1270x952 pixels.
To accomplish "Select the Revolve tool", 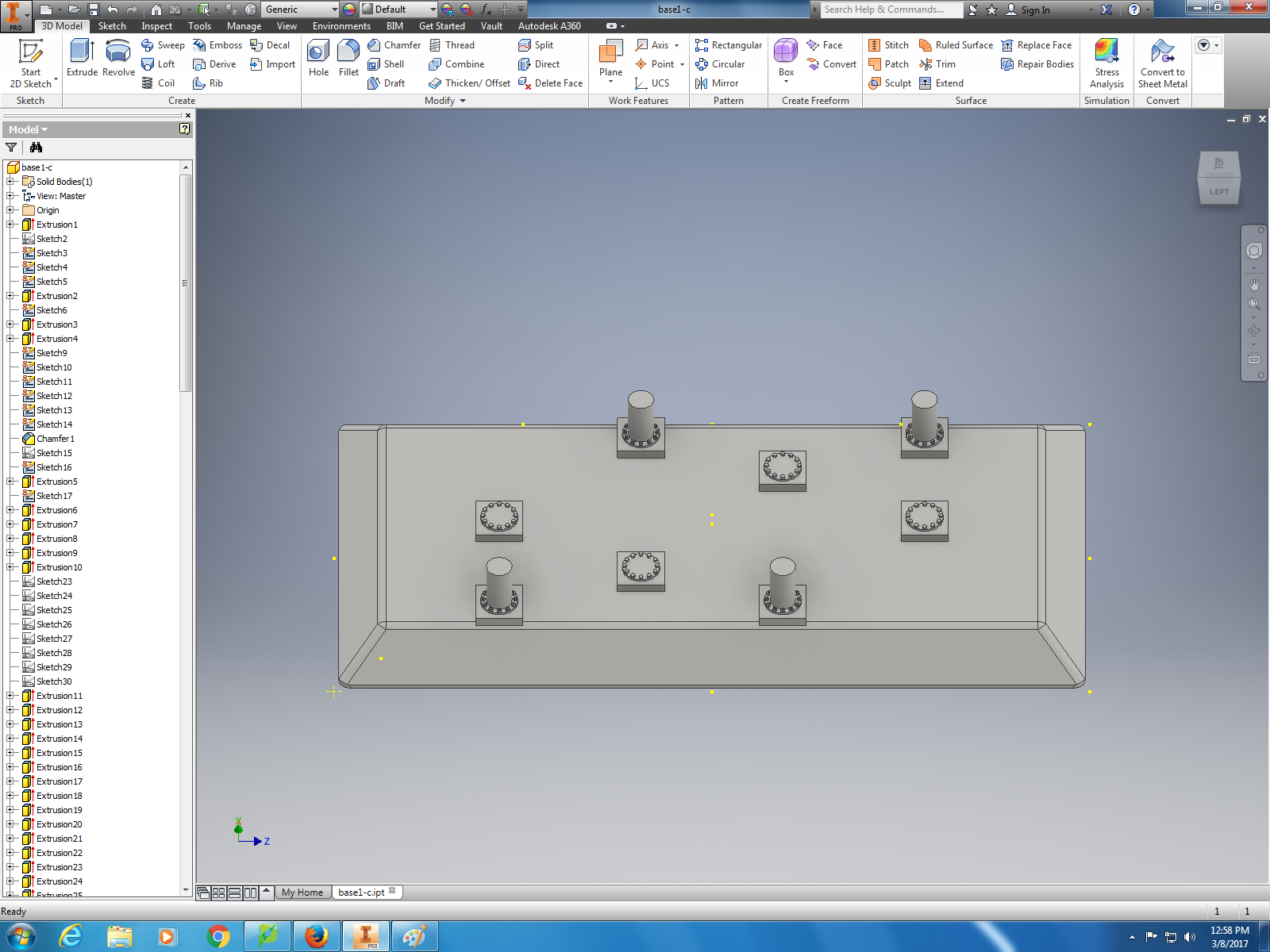I will (x=118, y=58).
